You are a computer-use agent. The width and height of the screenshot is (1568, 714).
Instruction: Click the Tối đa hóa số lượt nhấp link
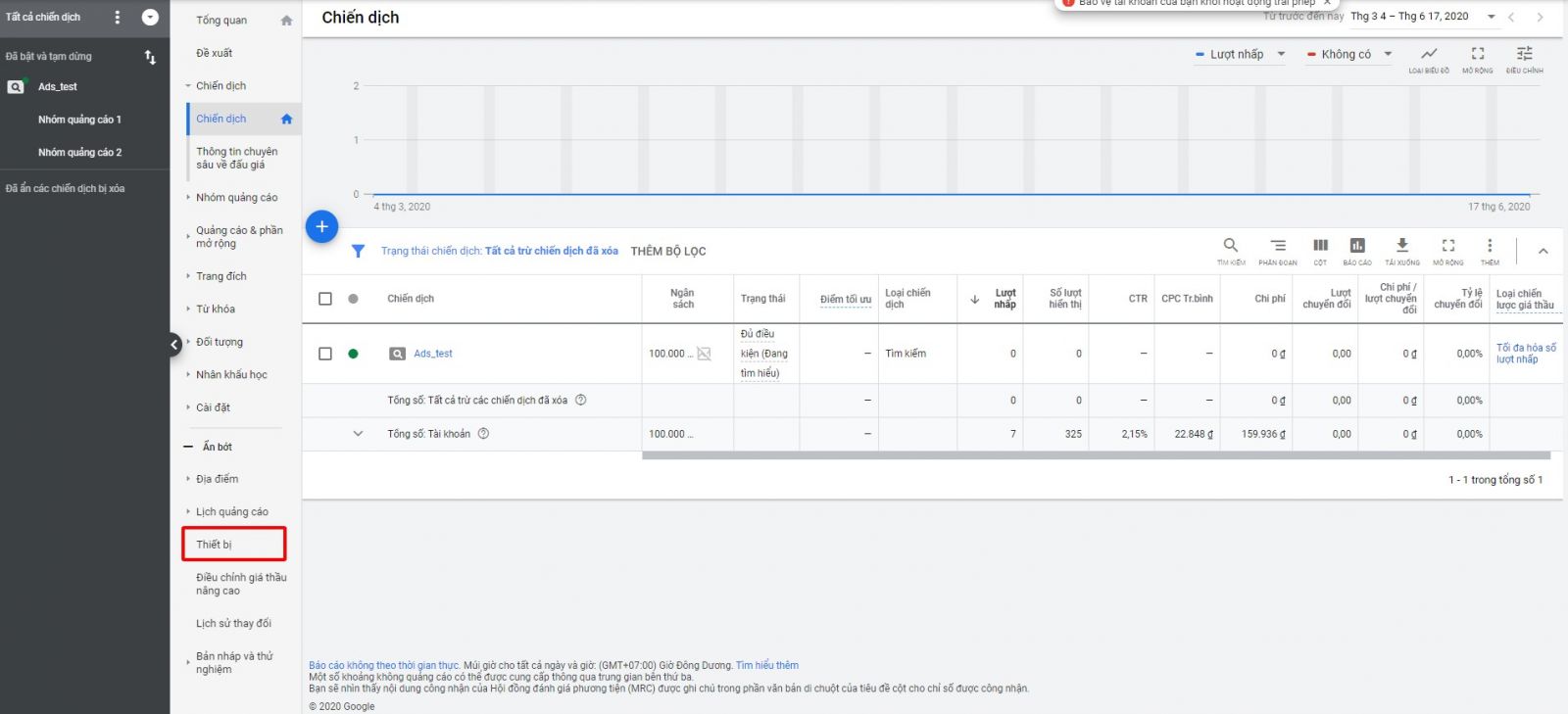coord(1526,354)
